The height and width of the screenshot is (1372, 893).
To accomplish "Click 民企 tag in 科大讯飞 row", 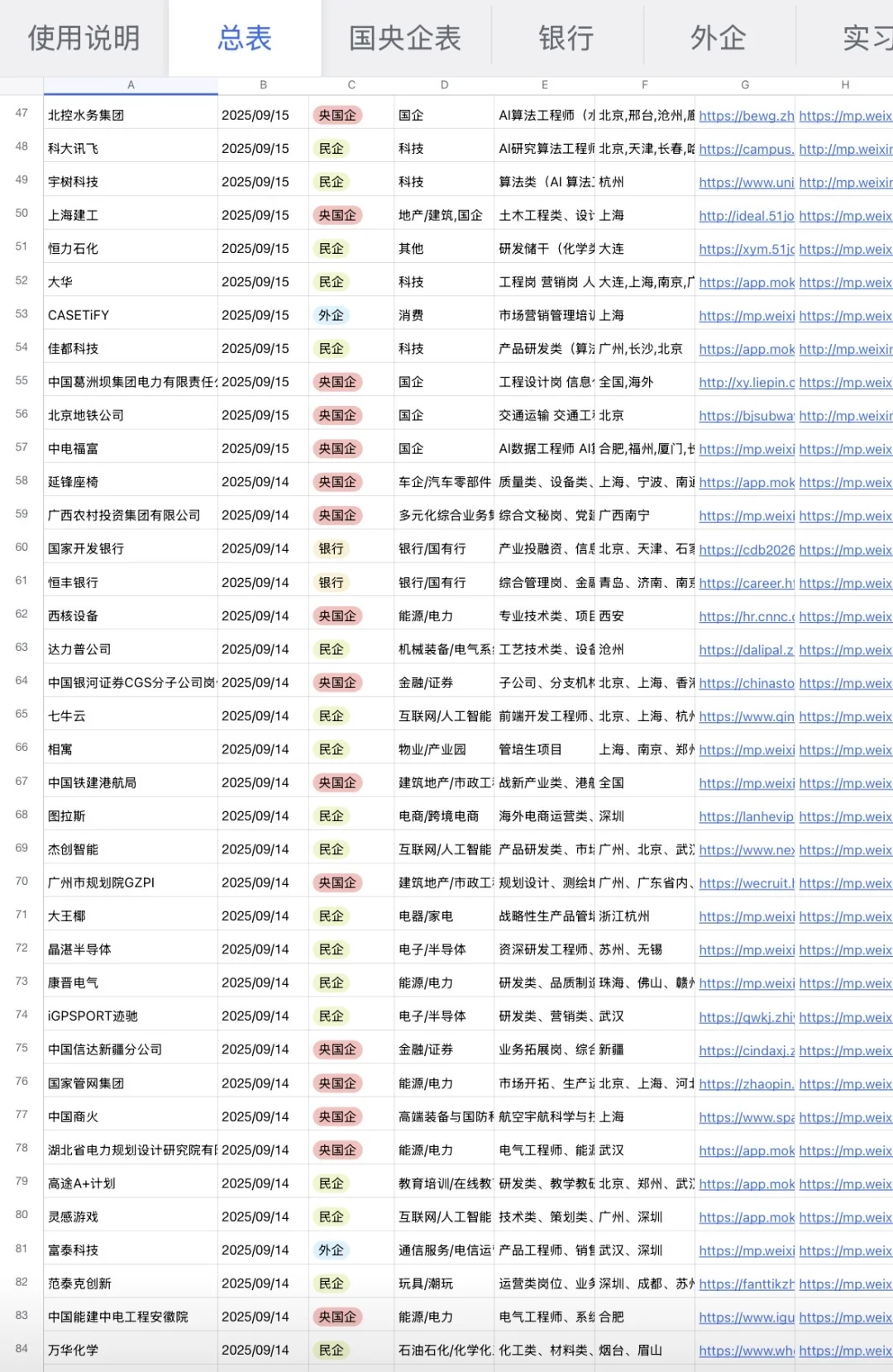I will click(331, 149).
